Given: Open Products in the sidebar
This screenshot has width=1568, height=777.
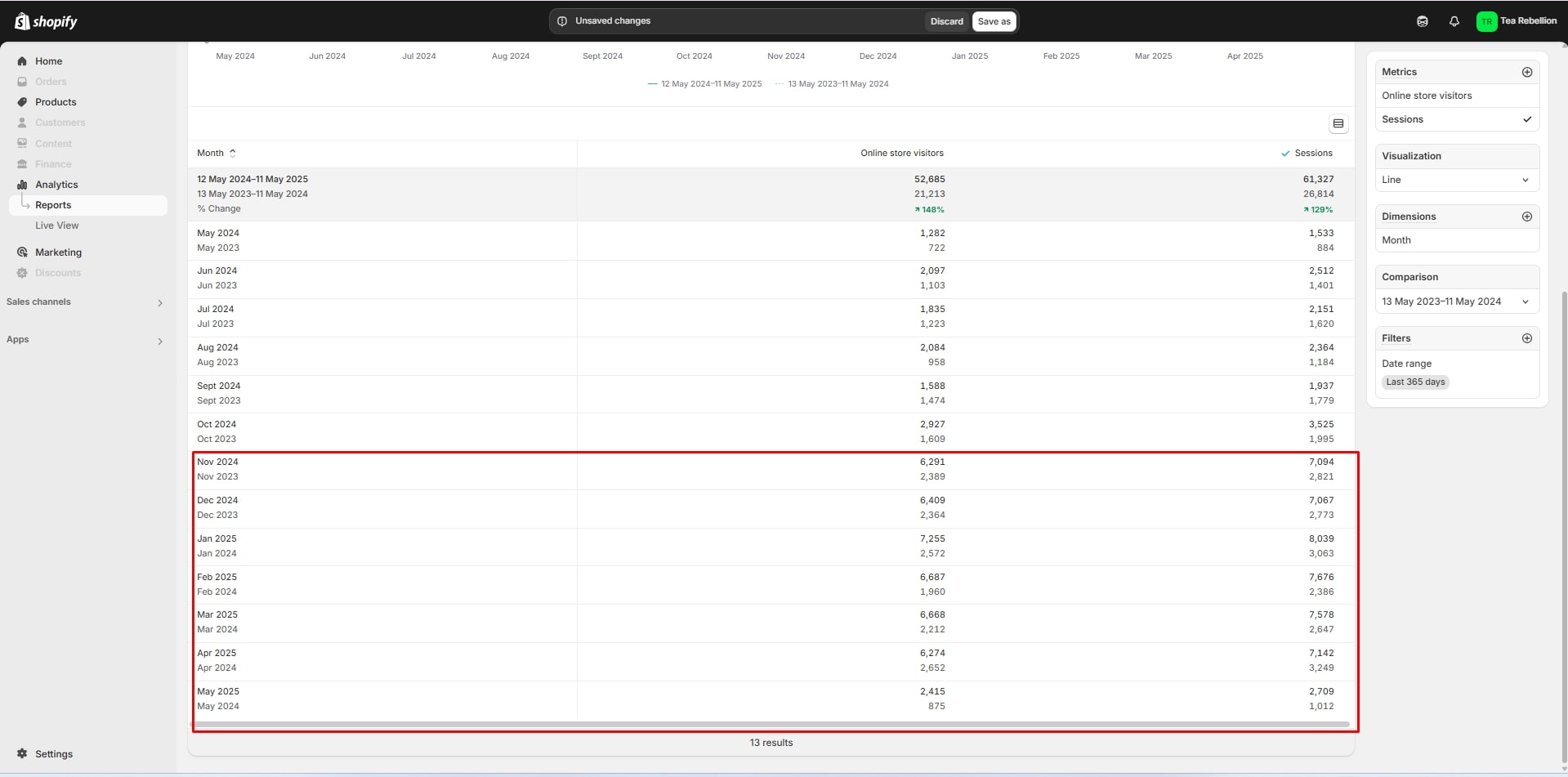Looking at the screenshot, I should pos(56,102).
